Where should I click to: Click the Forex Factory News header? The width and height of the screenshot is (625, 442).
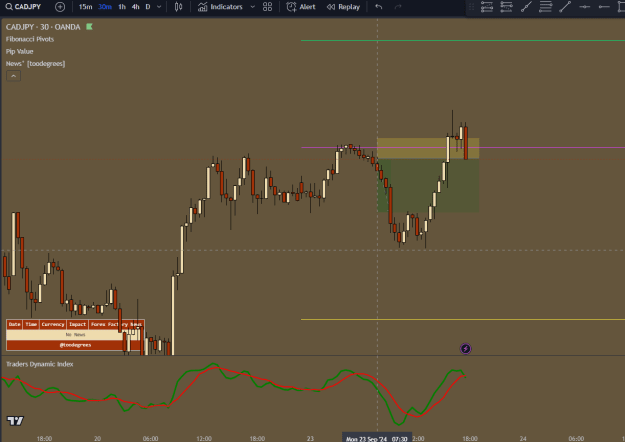point(116,324)
